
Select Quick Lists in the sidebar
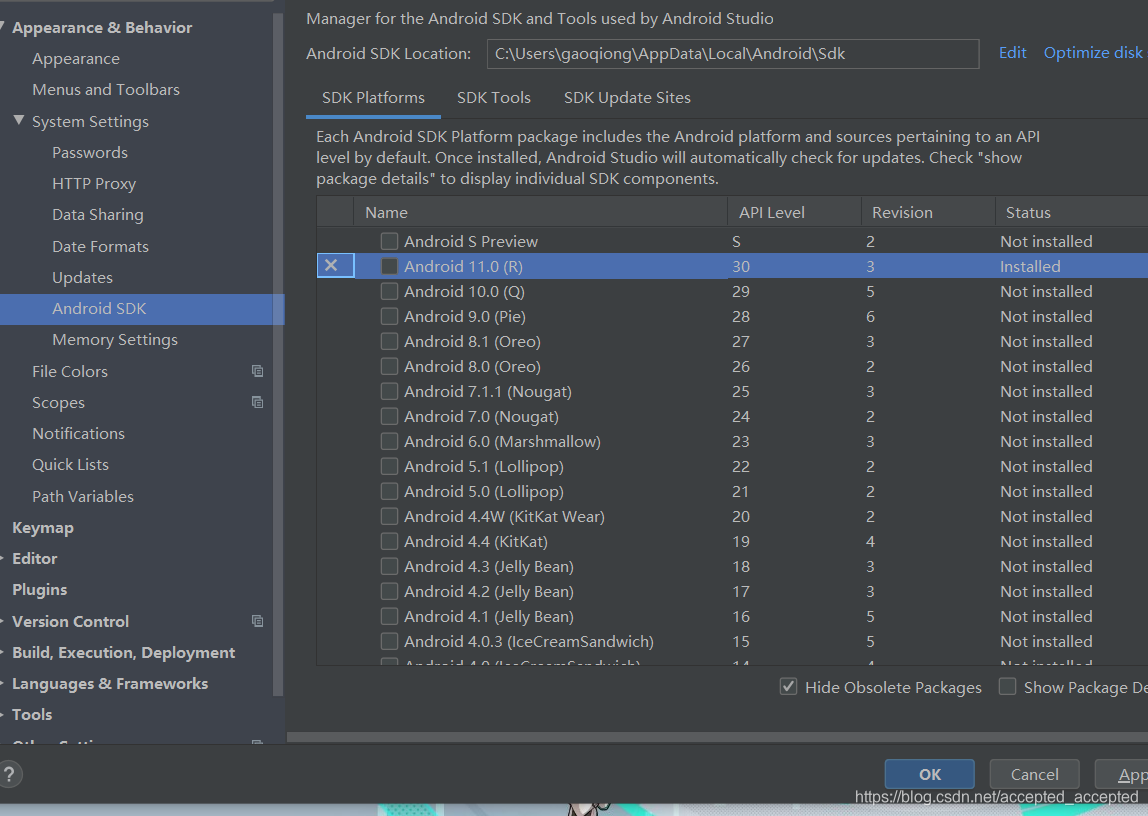tap(70, 465)
